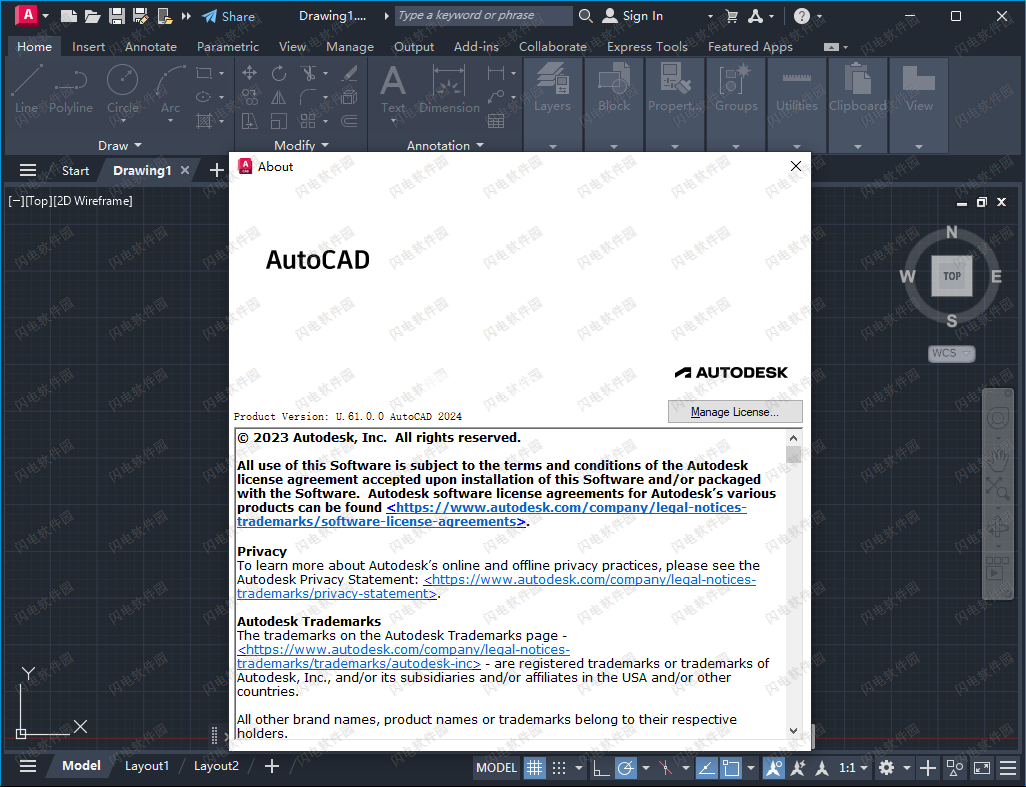Click the Hatch tool icon
1026x787 pixels.
(x=204, y=121)
